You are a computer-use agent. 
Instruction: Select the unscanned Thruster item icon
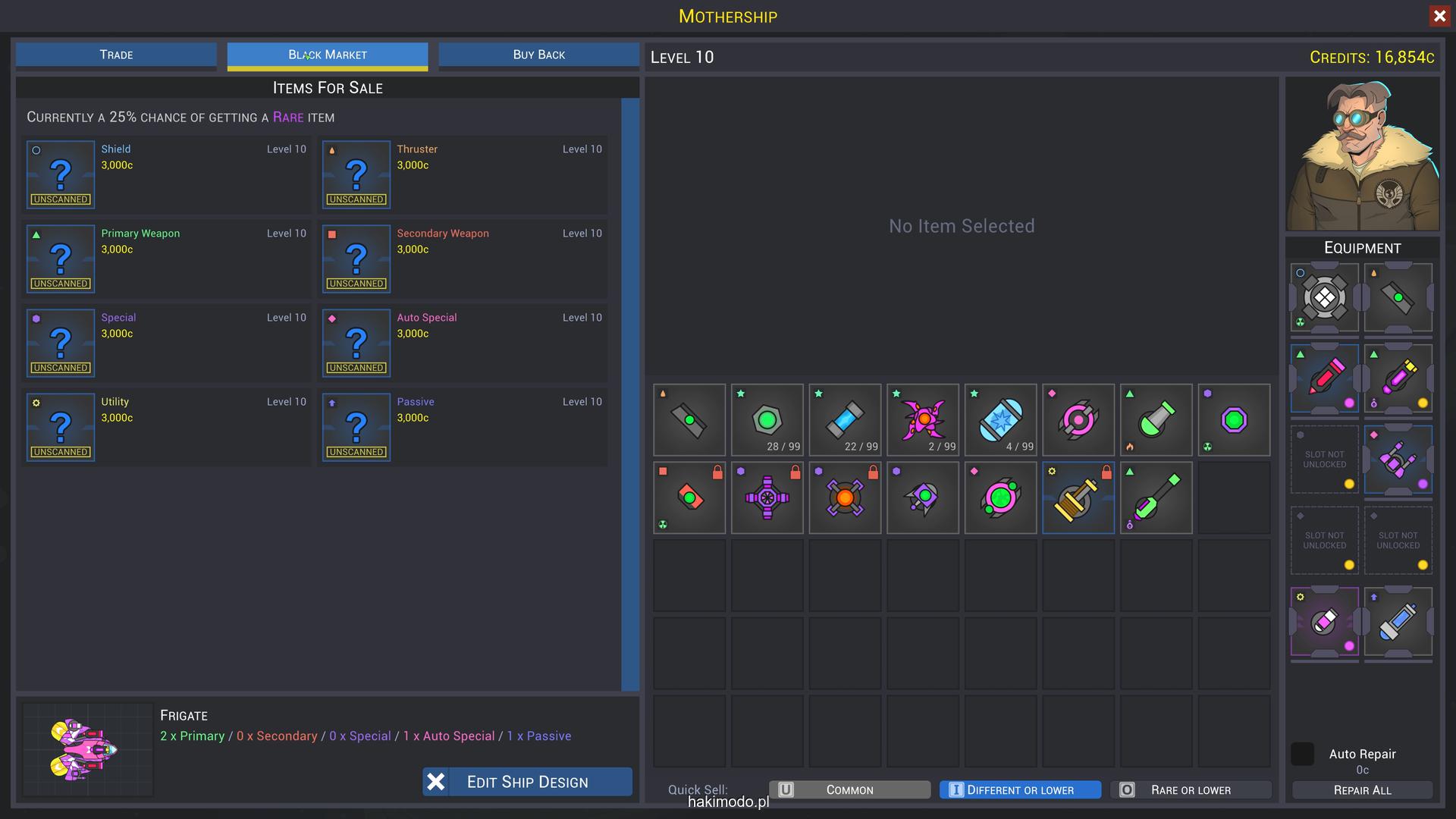(x=356, y=174)
